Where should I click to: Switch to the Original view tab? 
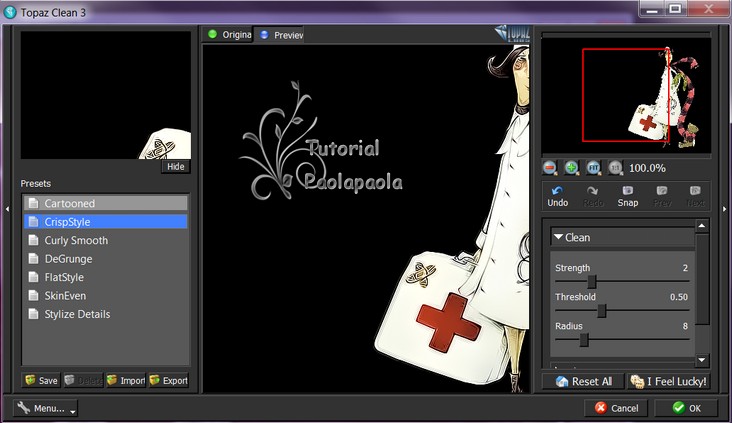click(229, 35)
